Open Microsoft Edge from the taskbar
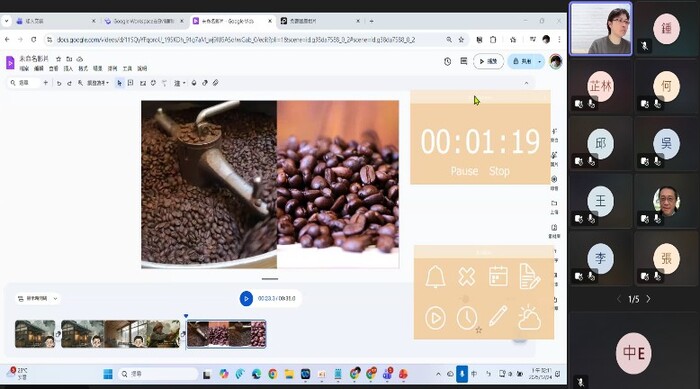This screenshot has width=700, height=389. (x=256, y=374)
